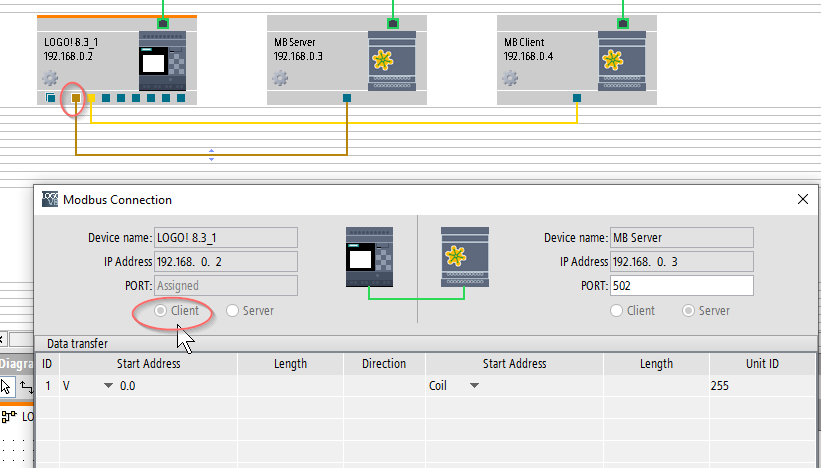
Task: Open settings gear on MB Server device
Action: tap(280, 79)
